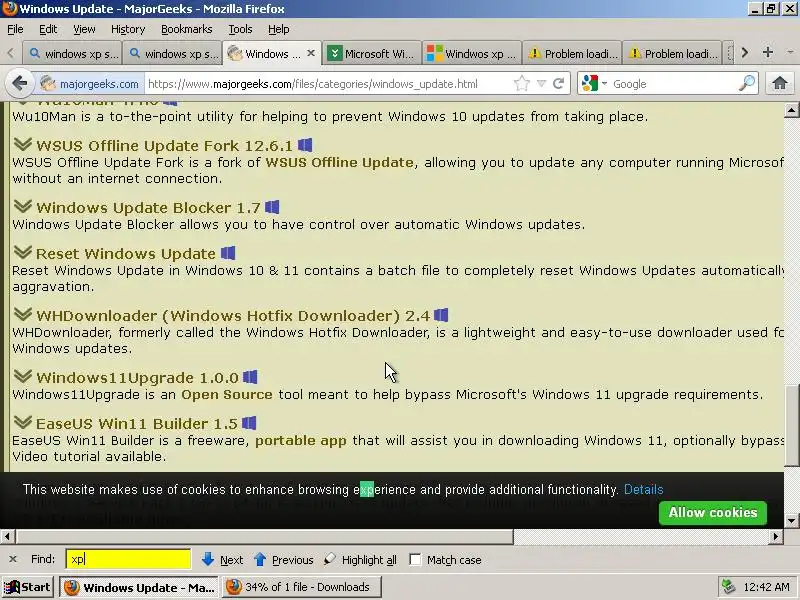The width and height of the screenshot is (800, 600).
Task: Click Windows icon beside WSUS Offline Update Fork
Action: [305, 145]
